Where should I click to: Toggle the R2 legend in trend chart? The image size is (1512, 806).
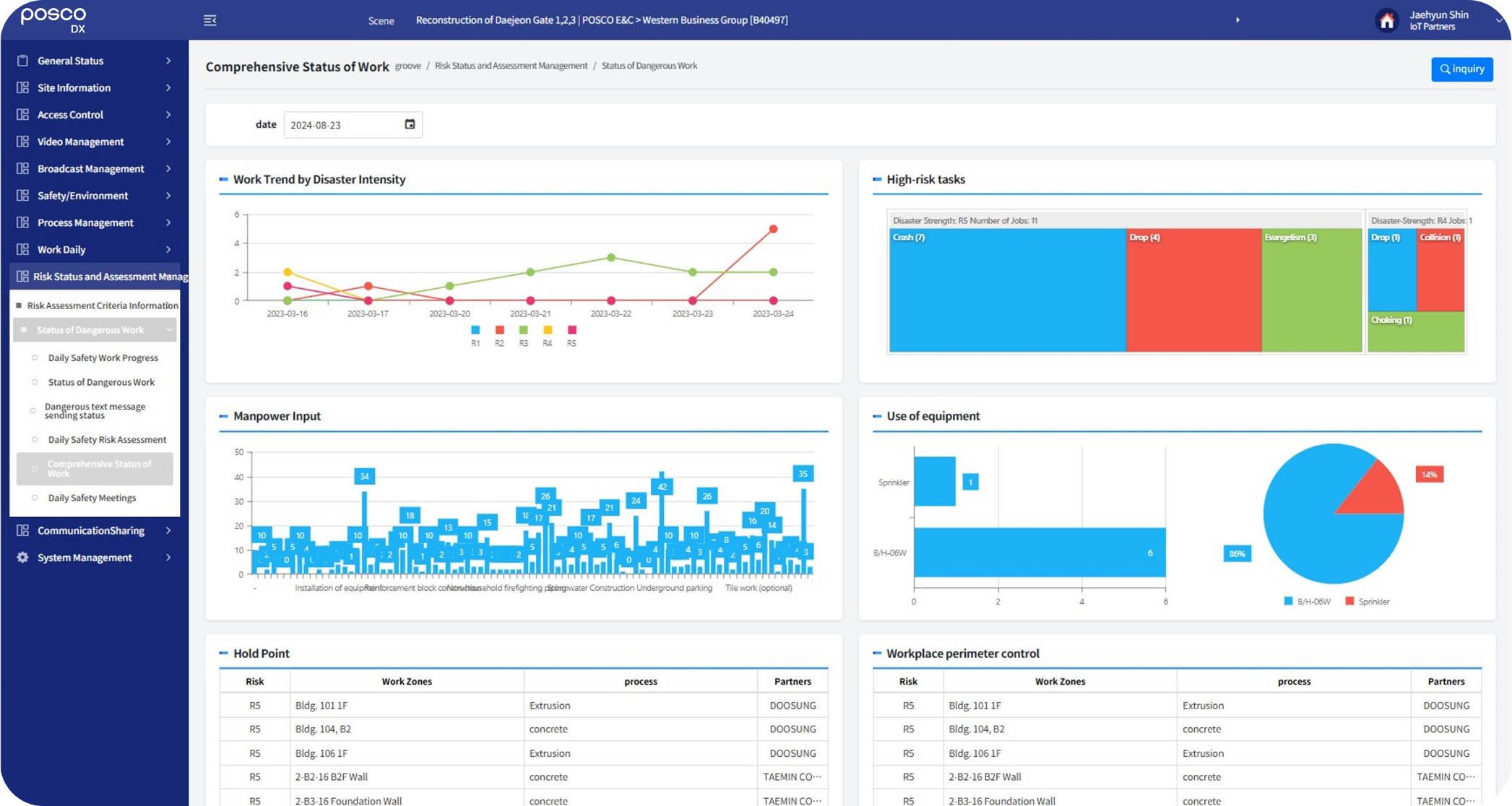pyautogui.click(x=499, y=335)
